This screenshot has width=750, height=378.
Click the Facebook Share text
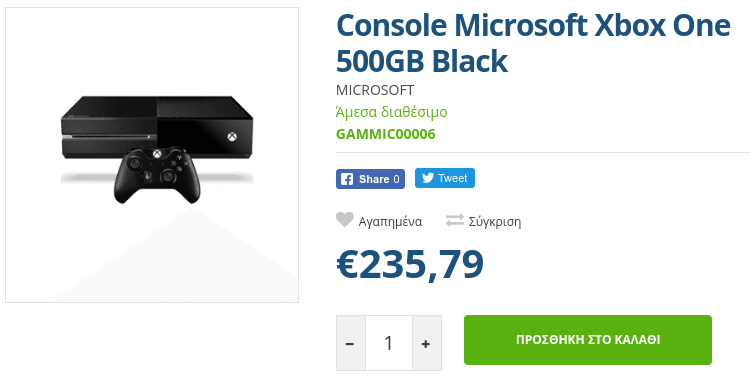(x=374, y=179)
